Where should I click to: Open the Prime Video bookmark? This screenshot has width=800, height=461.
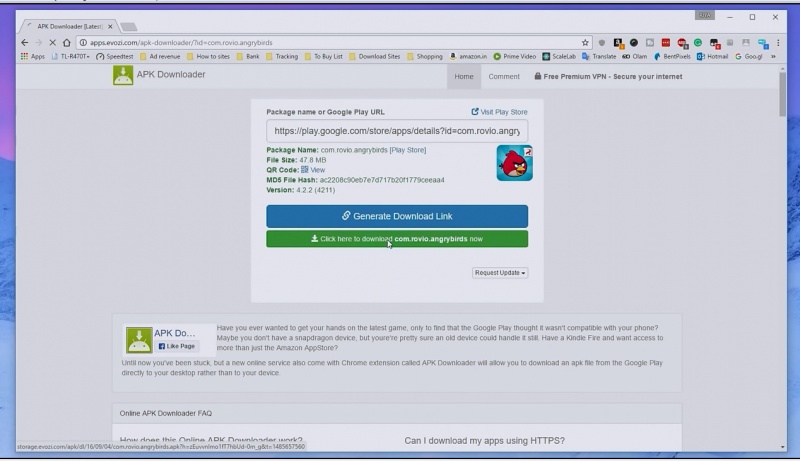click(x=515, y=57)
